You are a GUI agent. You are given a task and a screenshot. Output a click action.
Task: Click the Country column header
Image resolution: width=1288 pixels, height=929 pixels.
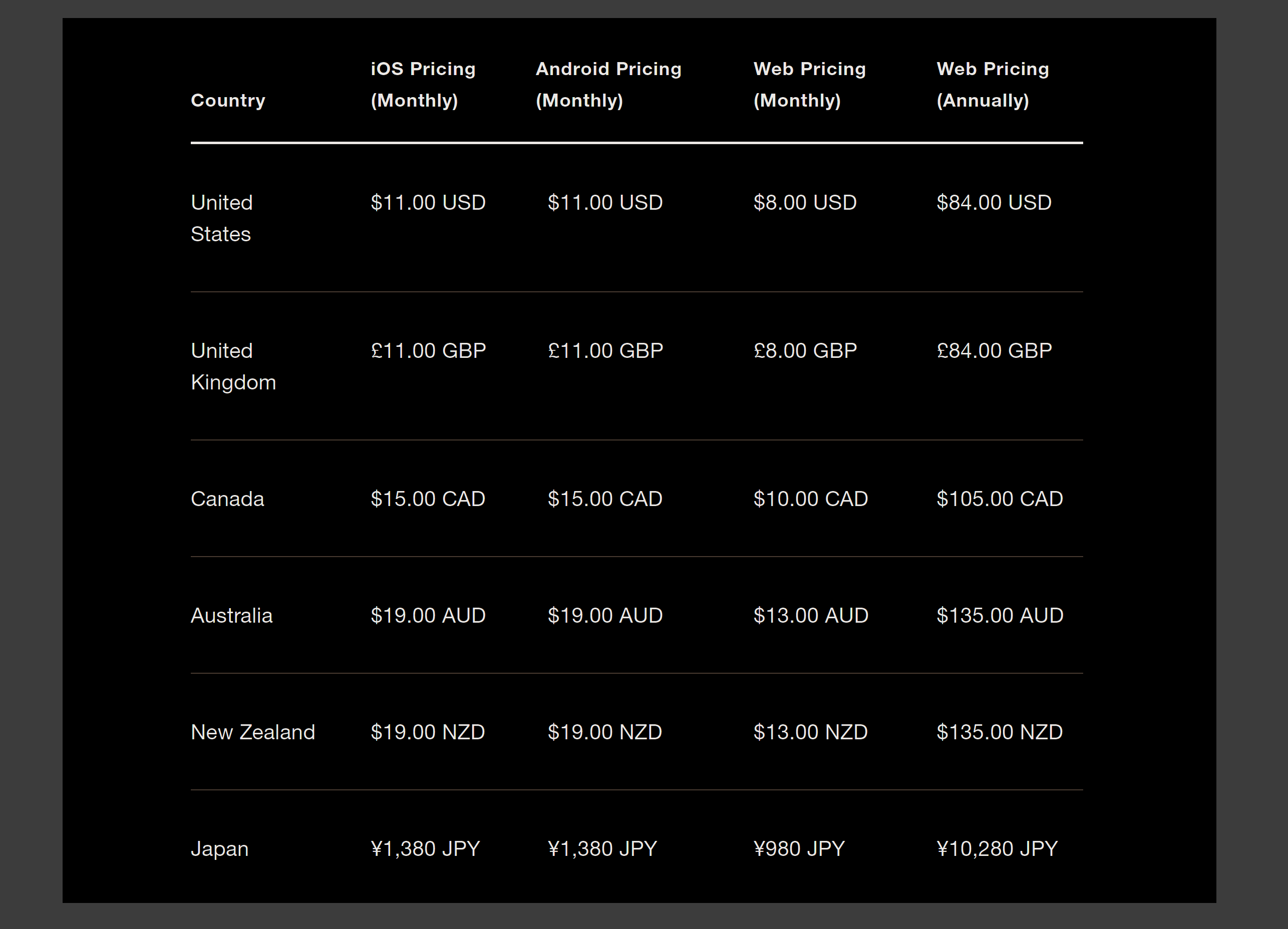(228, 101)
